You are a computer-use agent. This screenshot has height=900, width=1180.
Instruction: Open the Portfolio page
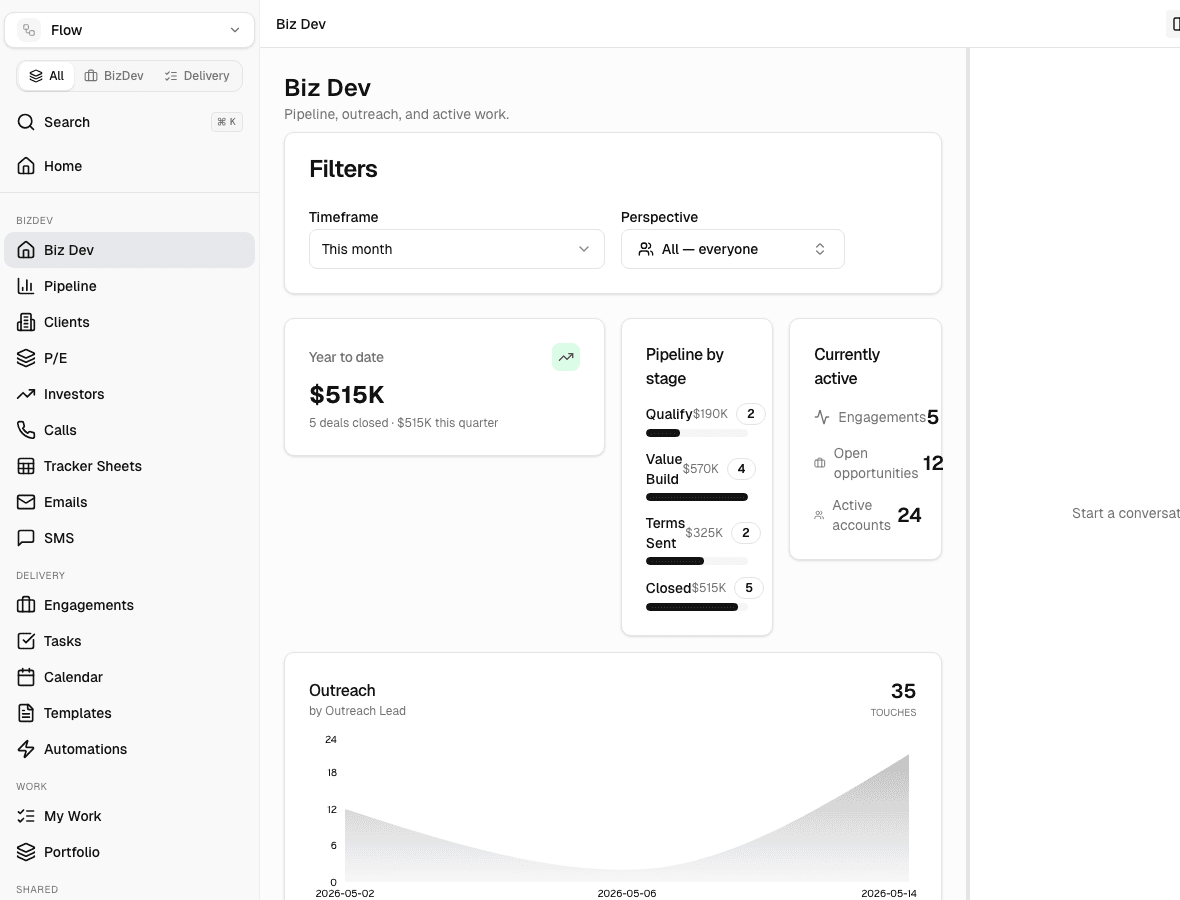click(129, 852)
